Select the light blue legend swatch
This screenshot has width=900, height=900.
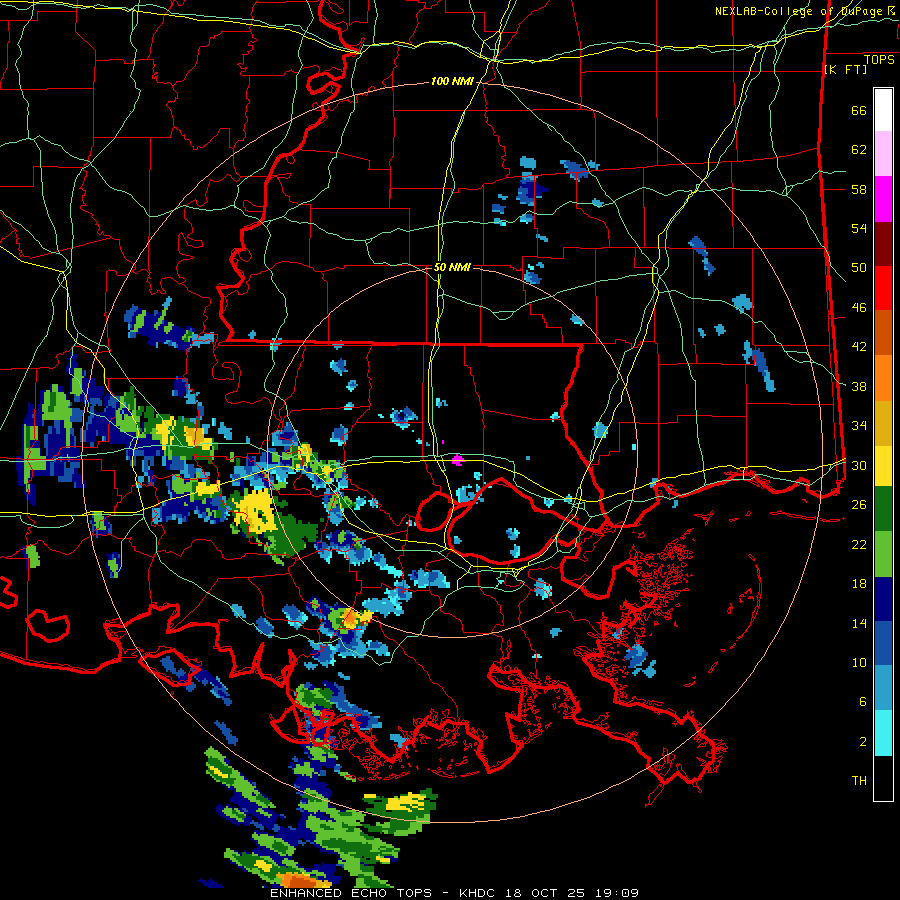tap(883, 688)
